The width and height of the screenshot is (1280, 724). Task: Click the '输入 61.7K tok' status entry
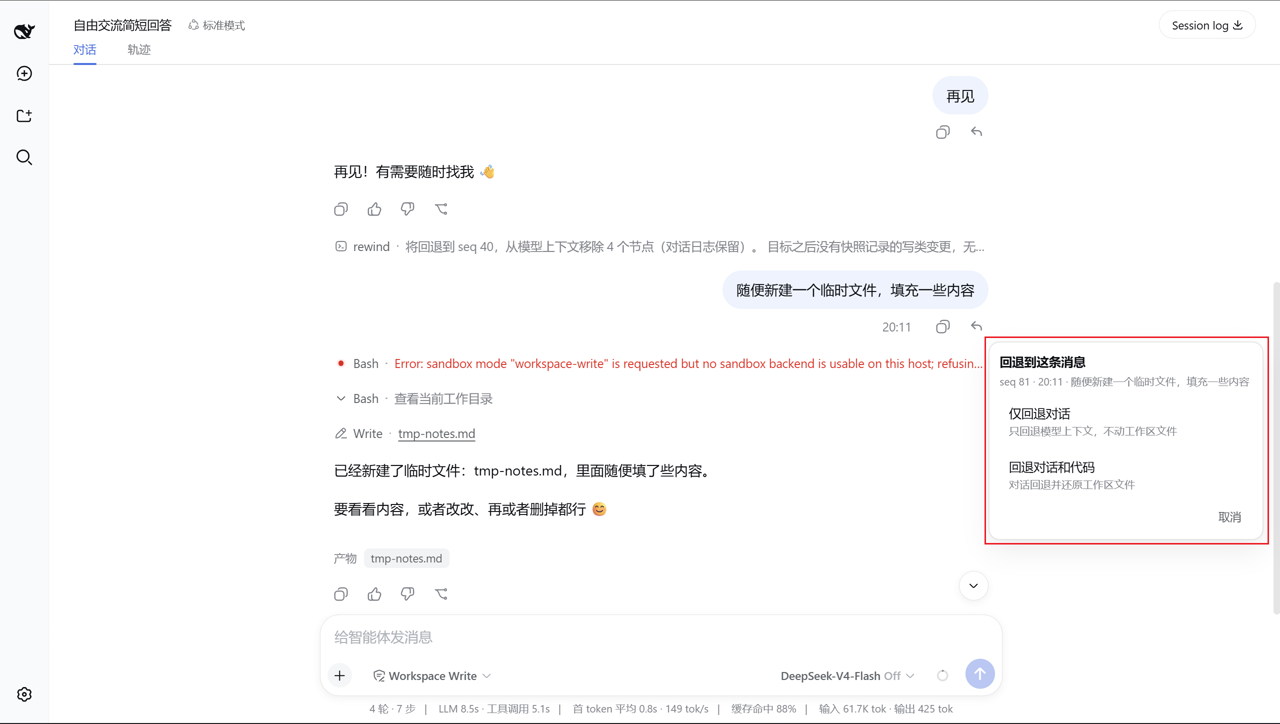point(852,709)
